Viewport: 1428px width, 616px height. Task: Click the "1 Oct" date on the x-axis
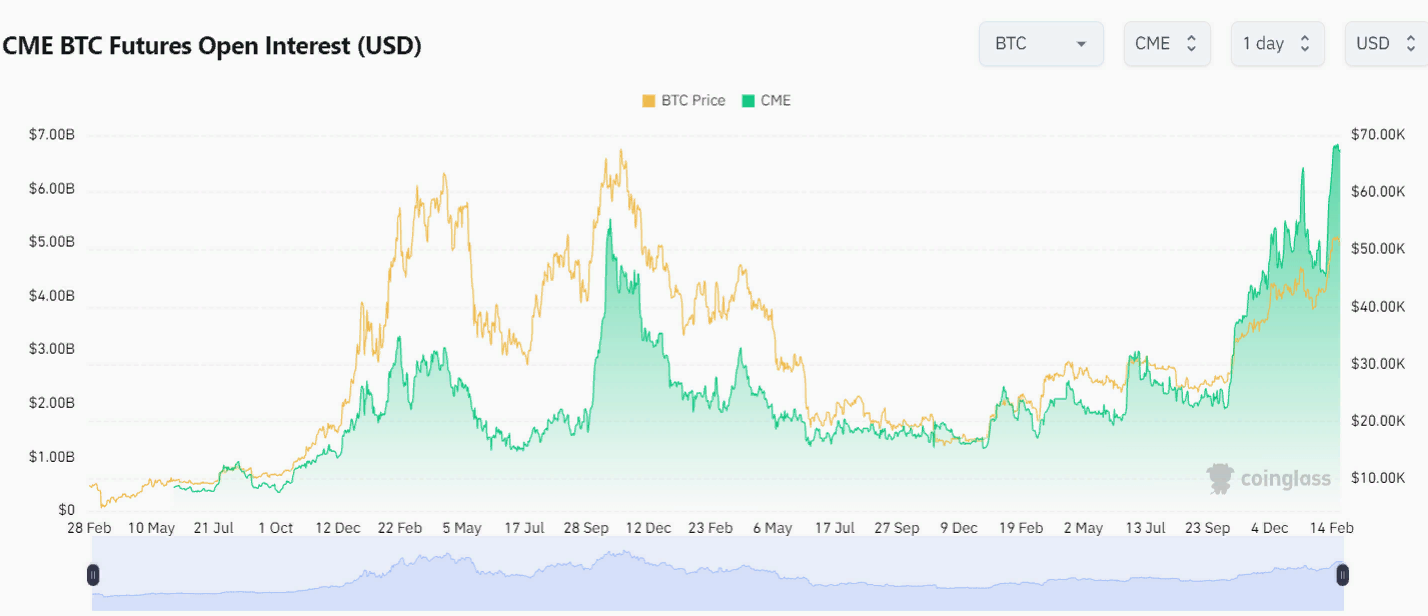coord(275,528)
